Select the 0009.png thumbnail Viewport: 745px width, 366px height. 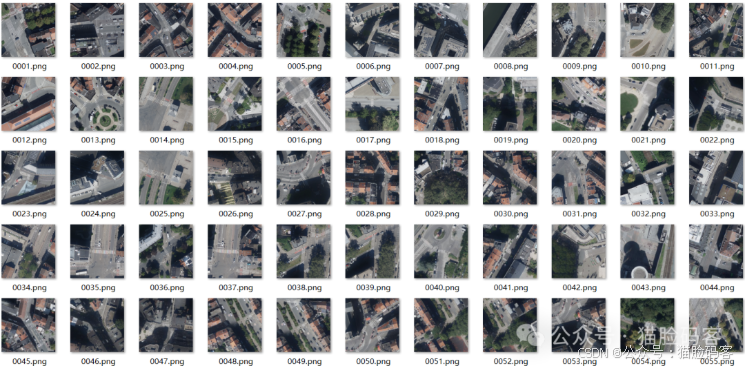579,30
